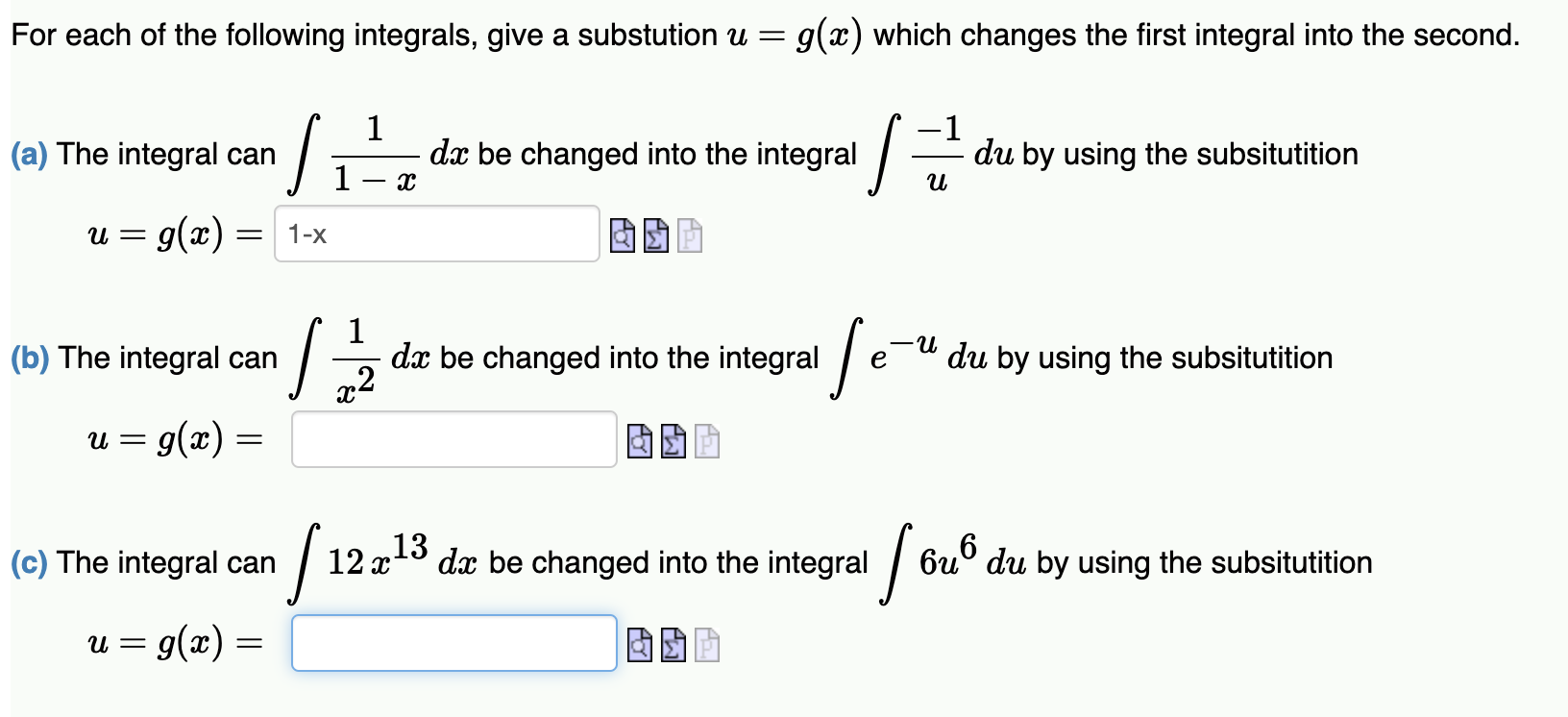Screen dimensions: 1568x717
Task: Click the grayed P icon beside part (b)
Action: (x=706, y=443)
